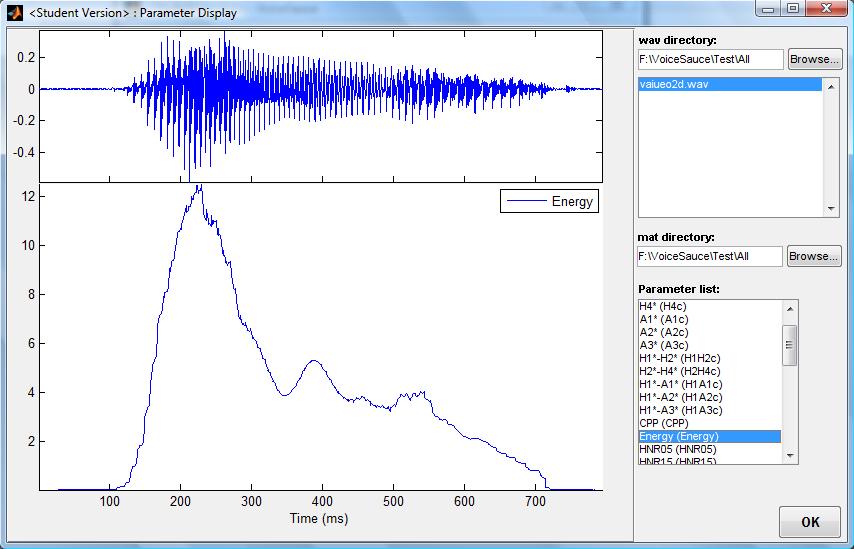Image resolution: width=854 pixels, height=549 pixels.
Task: Click the Parameter list scrollbar thumb
Action: pos(790,345)
